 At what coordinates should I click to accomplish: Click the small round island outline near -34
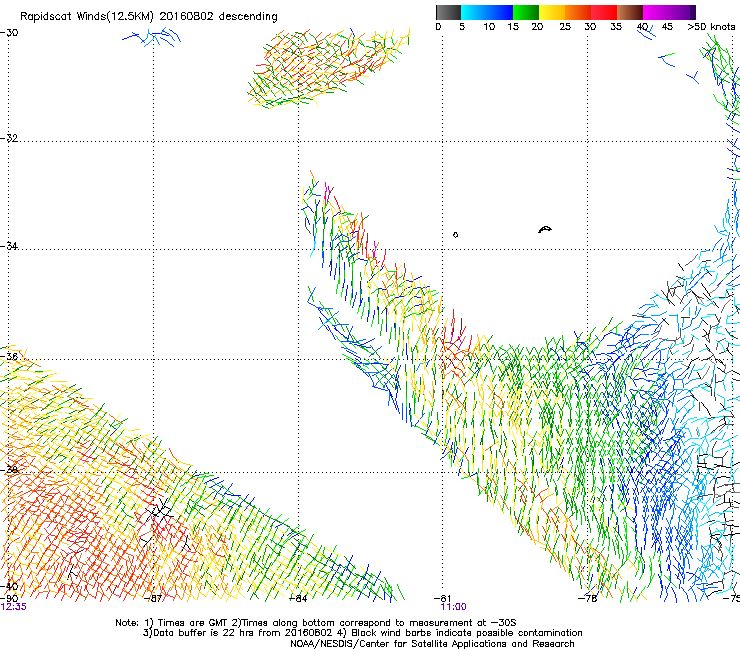[455, 235]
